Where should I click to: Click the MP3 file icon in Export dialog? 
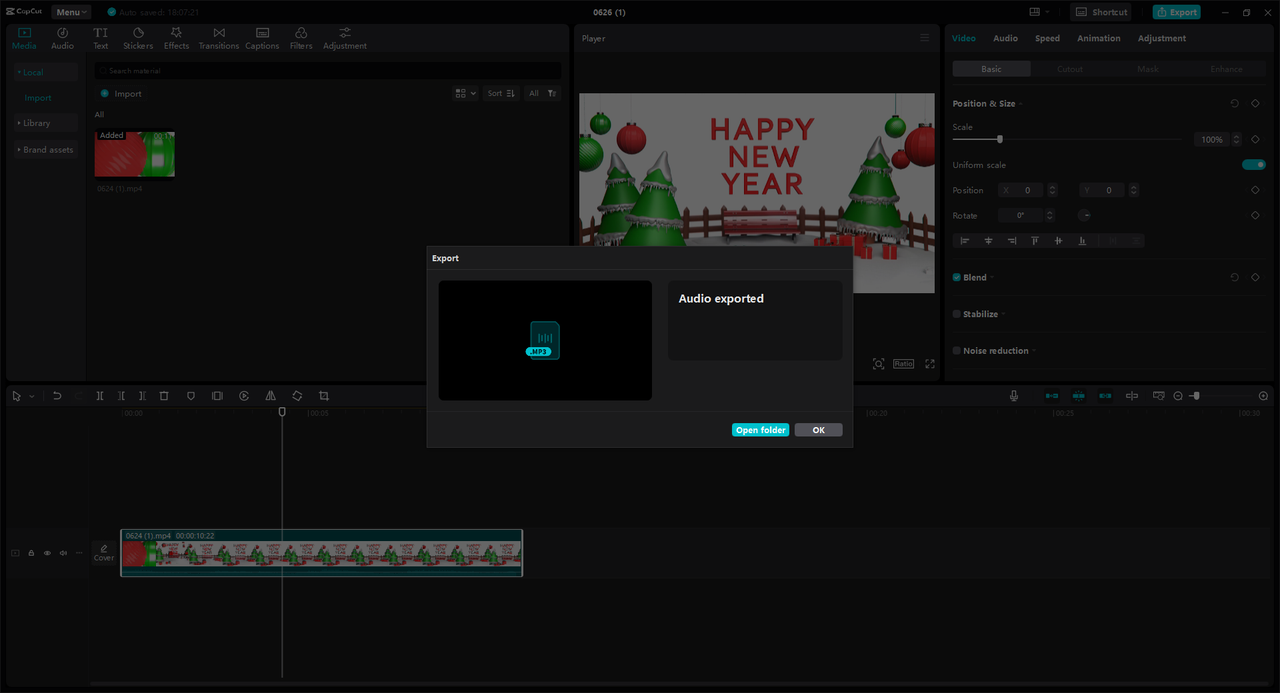click(544, 340)
